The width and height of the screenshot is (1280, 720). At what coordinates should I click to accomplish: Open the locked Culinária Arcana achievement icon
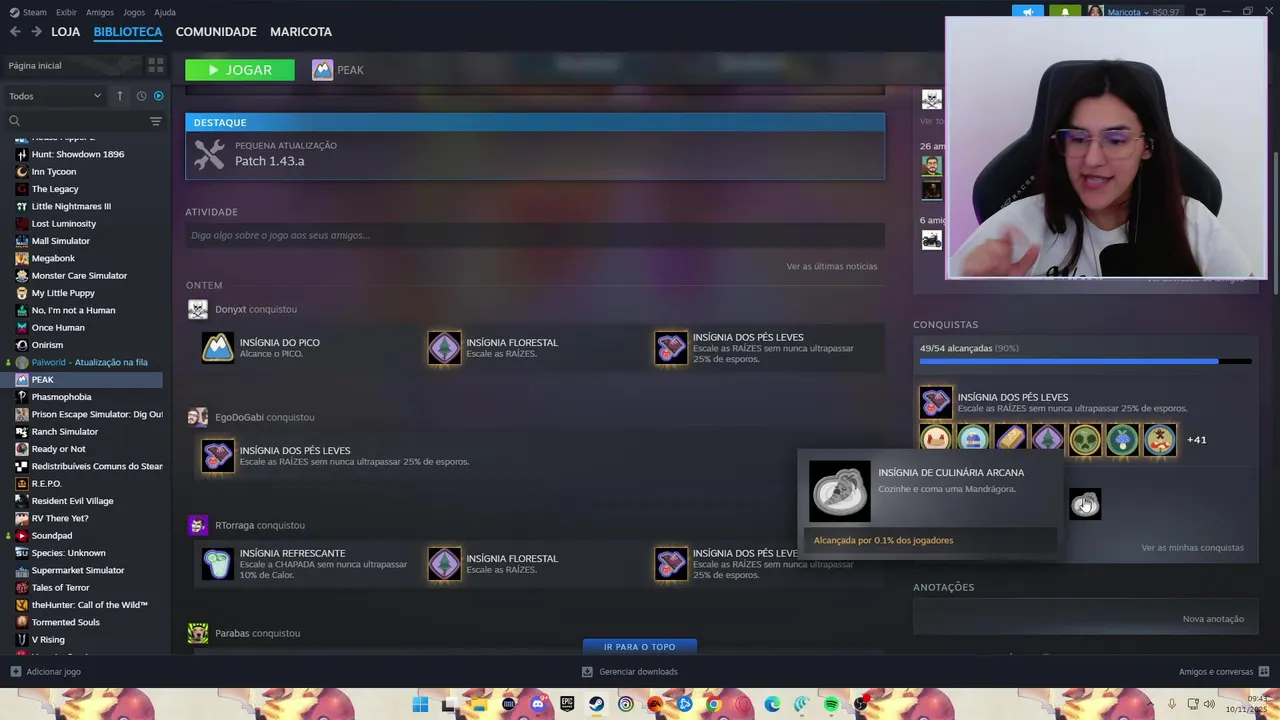(1085, 504)
